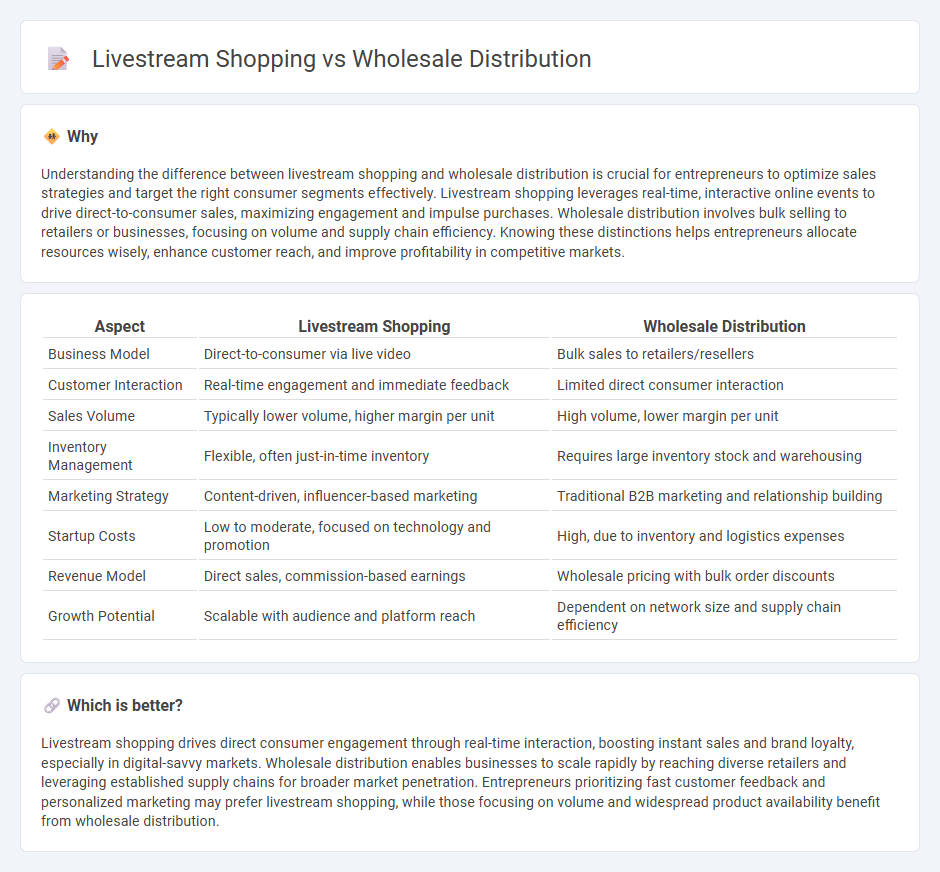The height and width of the screenshot is (872, 940).
Task: Click the Startup Costs row label
Action: pyautogui.click(x=92, y=536)
